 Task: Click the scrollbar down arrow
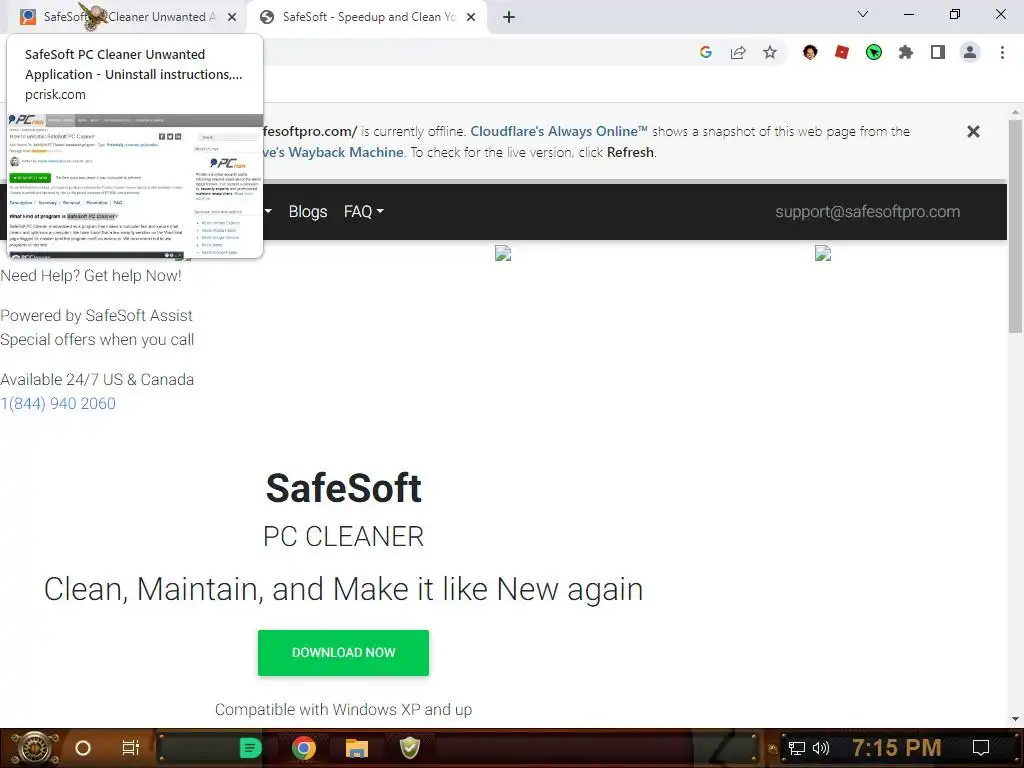coord(1015,718)
